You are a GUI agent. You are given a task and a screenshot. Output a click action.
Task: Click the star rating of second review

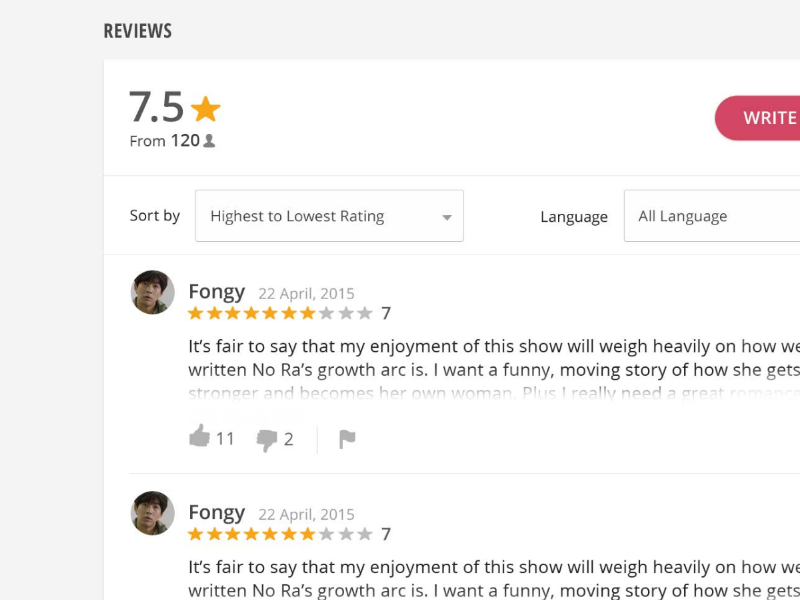[280, 534]
